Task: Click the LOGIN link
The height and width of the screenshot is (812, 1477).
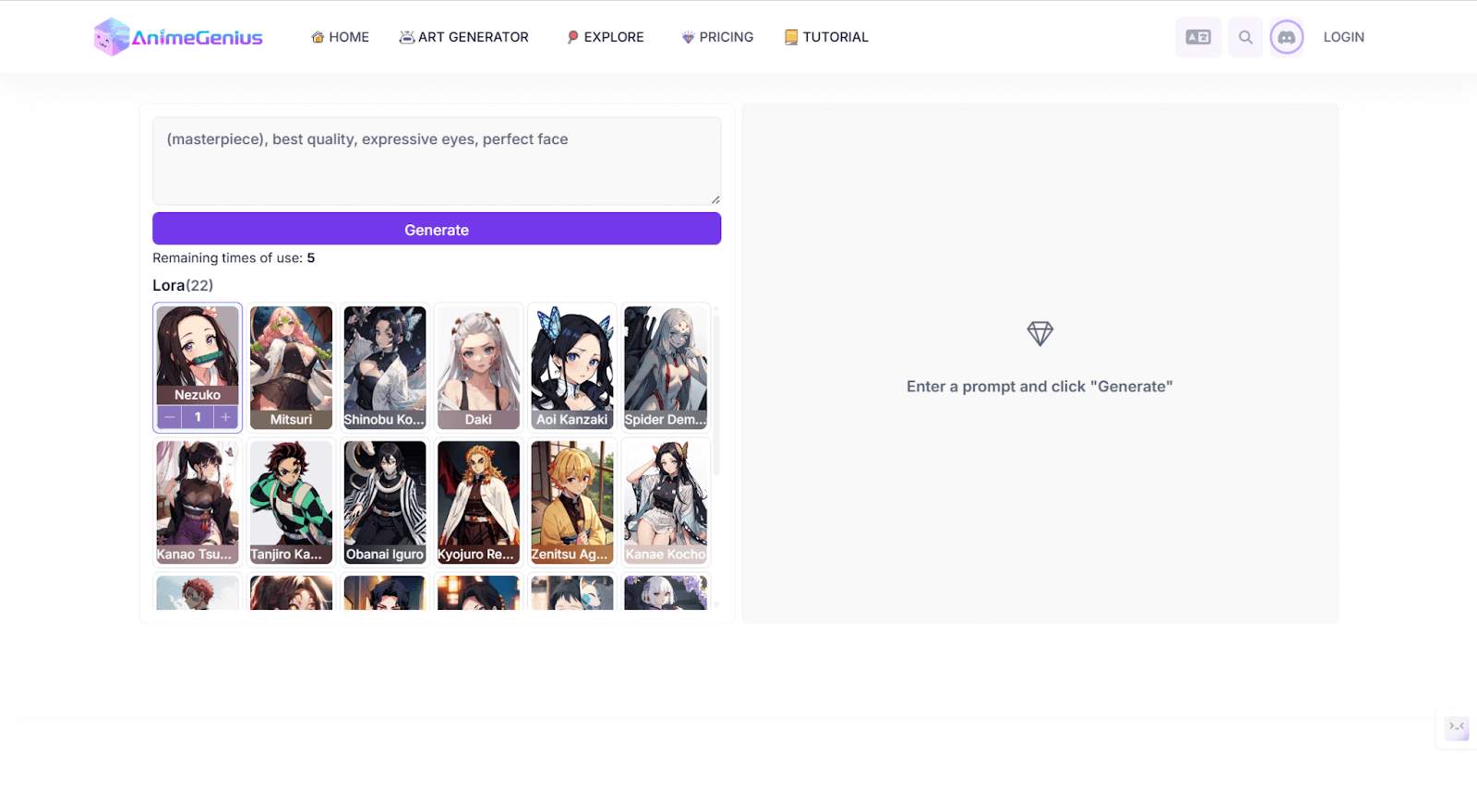Action: pyautogui.click(x=1343, y=37)
